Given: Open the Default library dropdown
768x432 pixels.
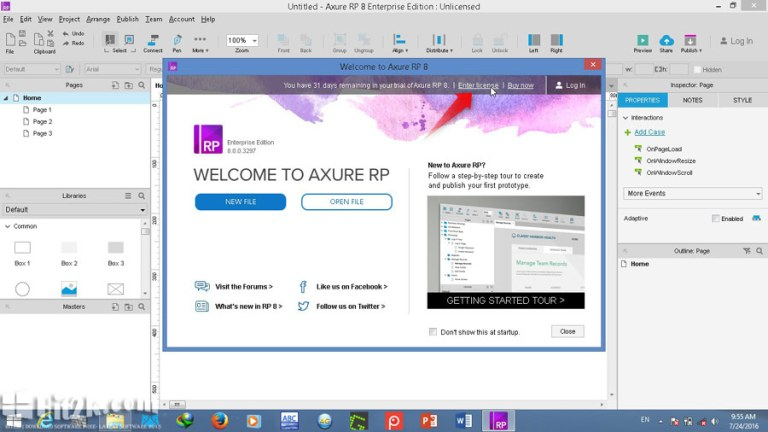Looking at the screenshot, I should point(74,210).
